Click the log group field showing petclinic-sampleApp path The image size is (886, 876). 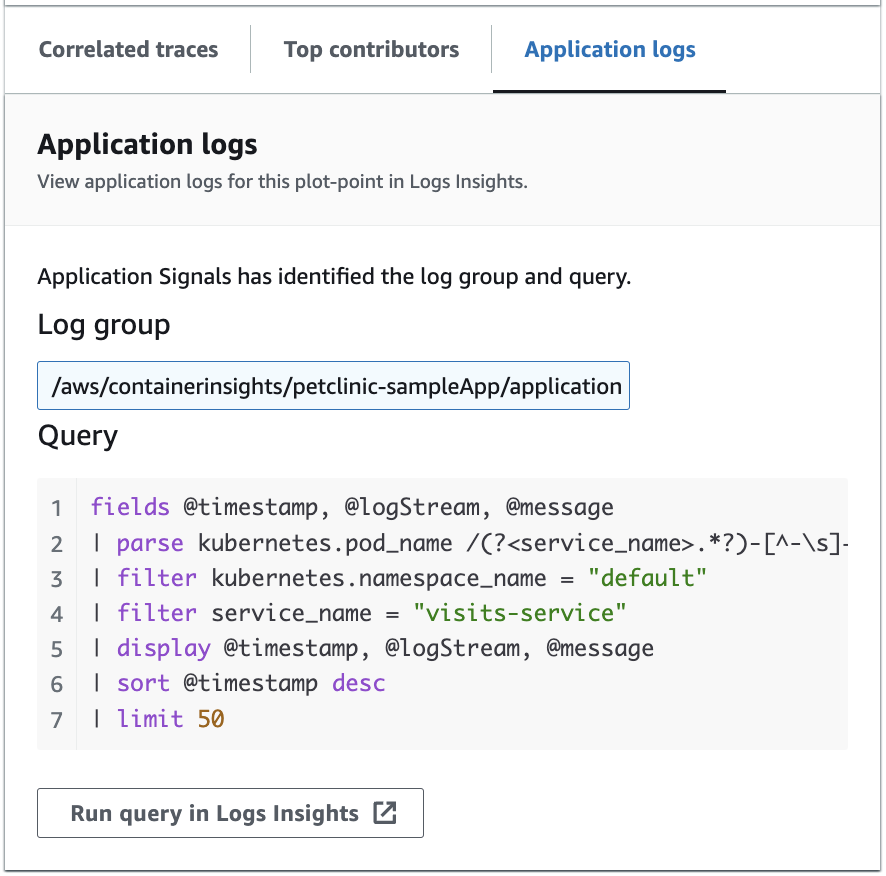[333, 385]
